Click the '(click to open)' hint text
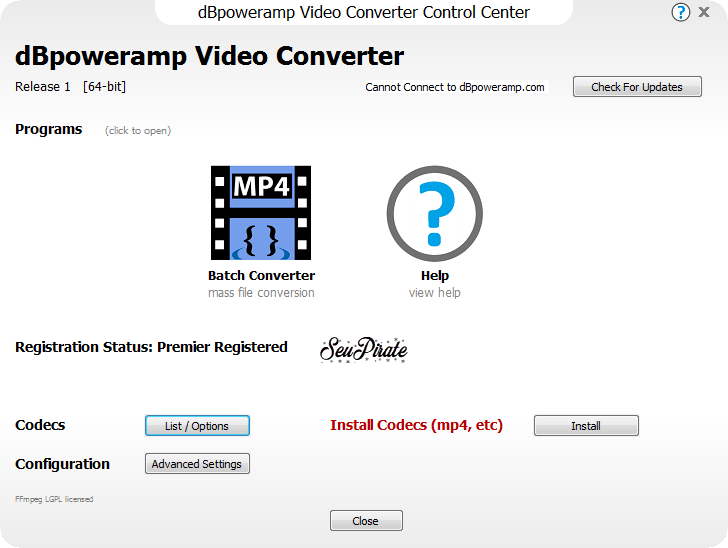728x548 pixels. coord(138,130)
